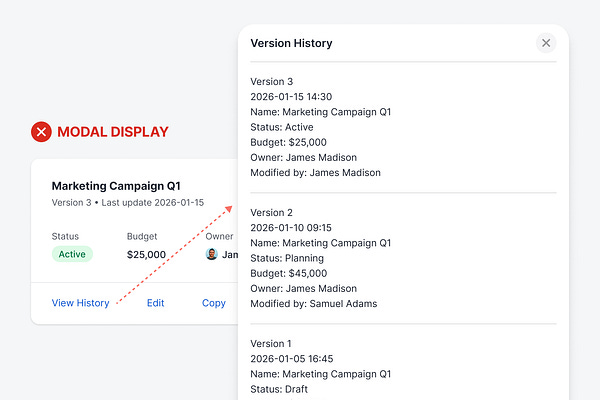Click the Status: Planning line

pos(289,258)
